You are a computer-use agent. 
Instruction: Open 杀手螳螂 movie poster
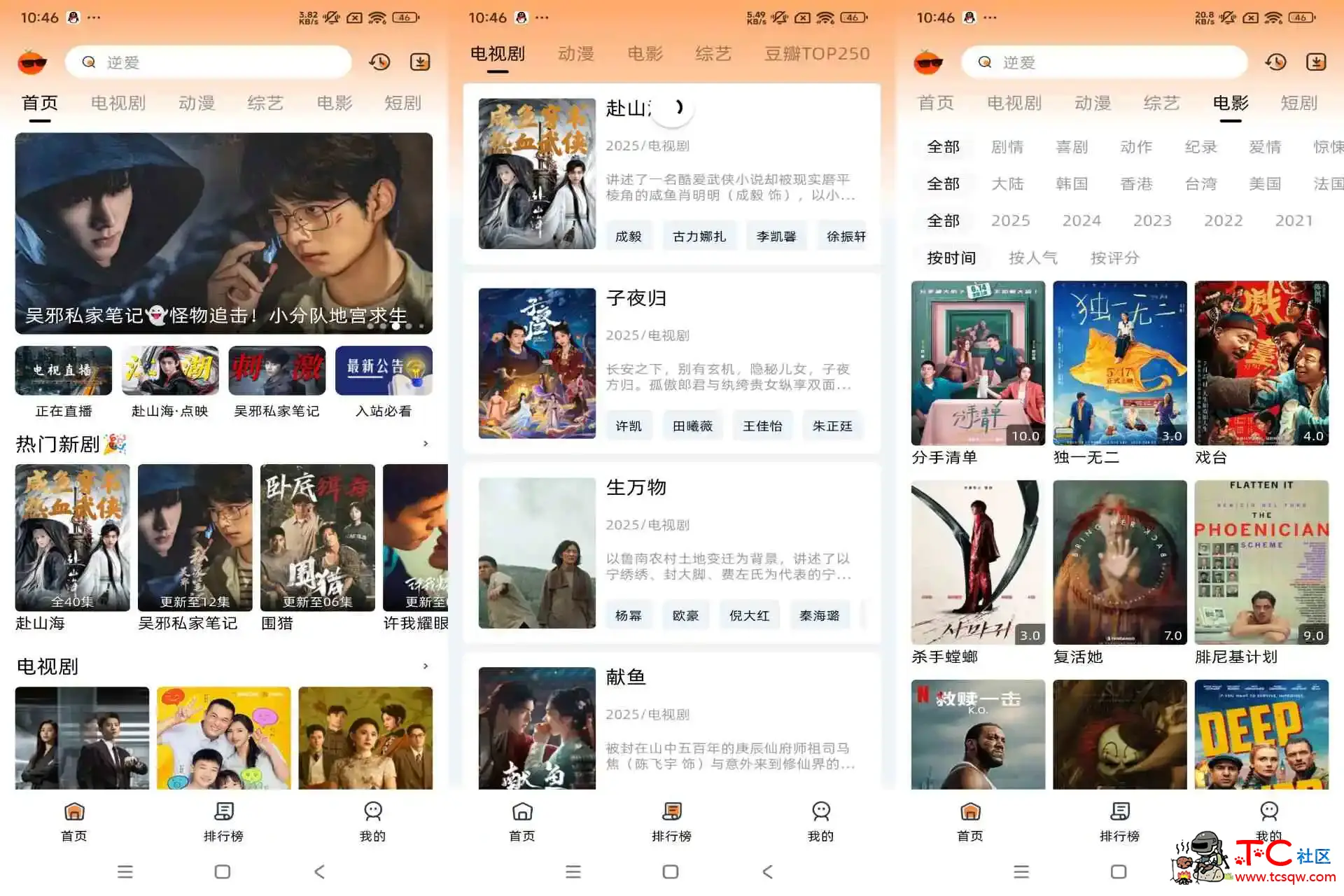(978, 562)
